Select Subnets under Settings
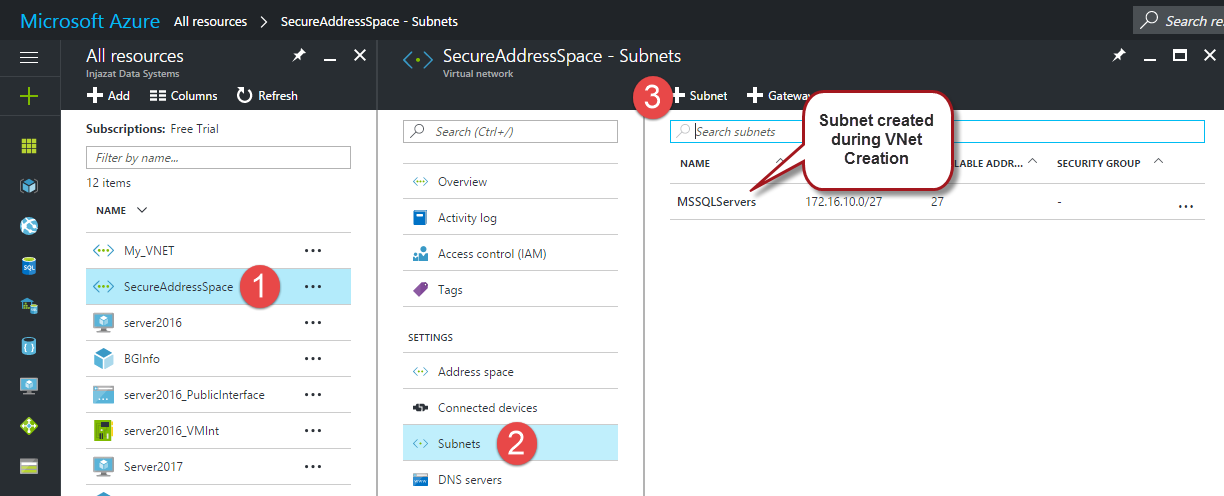Viewport: 1224px width, 496px height. (510, 444)
